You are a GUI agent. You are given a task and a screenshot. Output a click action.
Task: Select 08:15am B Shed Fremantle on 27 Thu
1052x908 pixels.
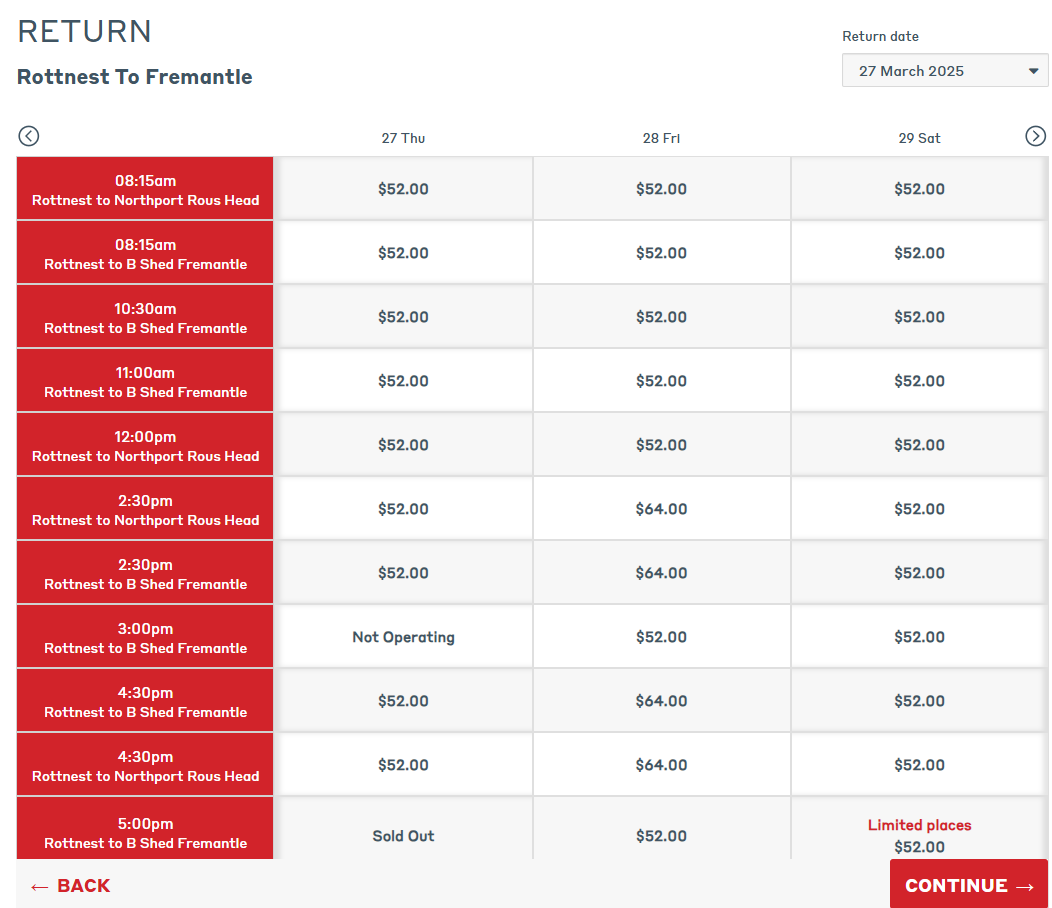(x=403, y=253)
